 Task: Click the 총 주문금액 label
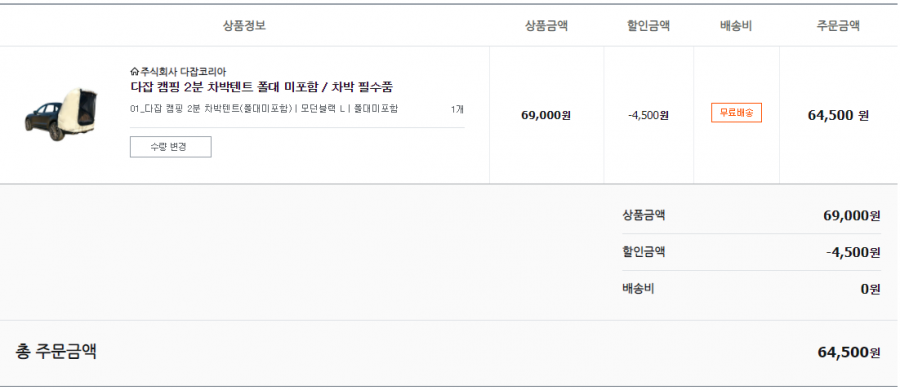(56, 352)
